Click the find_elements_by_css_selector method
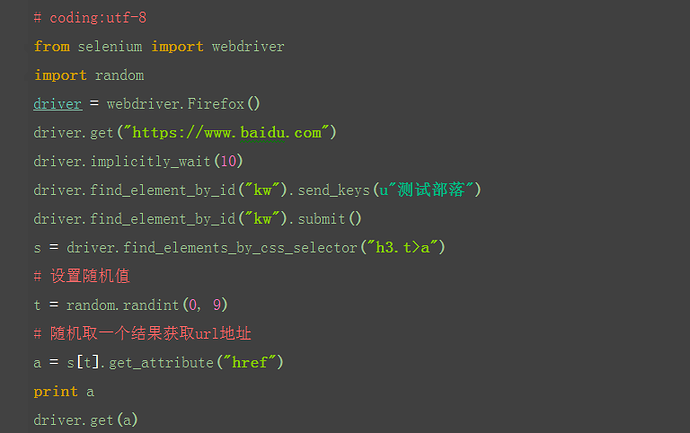690x433 pixels. pos(240,247)
